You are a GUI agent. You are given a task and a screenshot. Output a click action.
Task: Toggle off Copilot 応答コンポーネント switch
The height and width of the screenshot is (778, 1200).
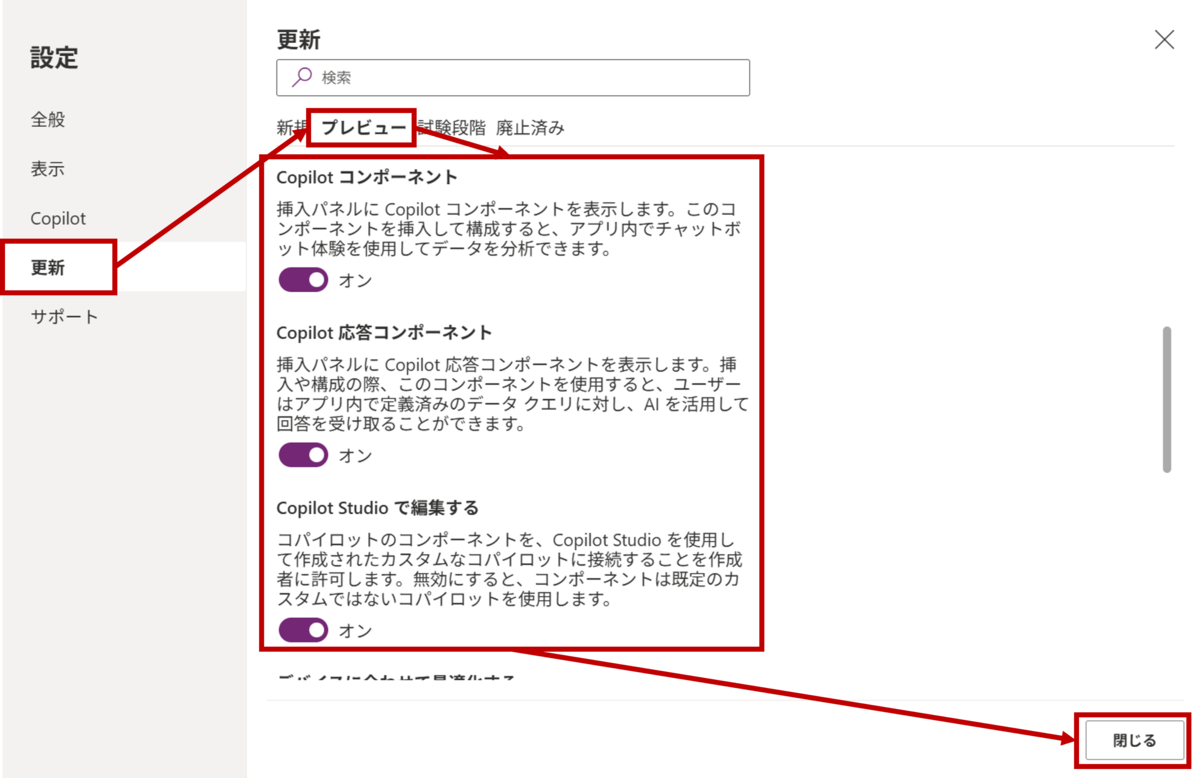click(x=304, y=455)
